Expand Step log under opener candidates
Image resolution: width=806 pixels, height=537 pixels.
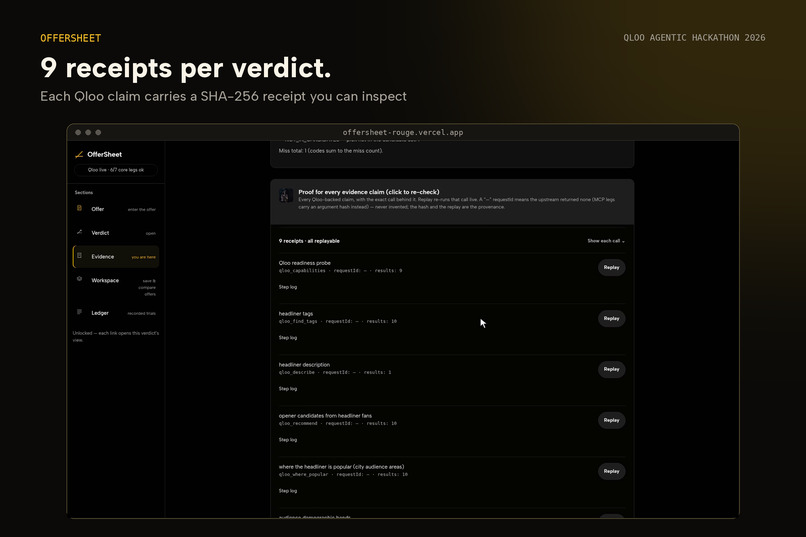coord(288,440)
